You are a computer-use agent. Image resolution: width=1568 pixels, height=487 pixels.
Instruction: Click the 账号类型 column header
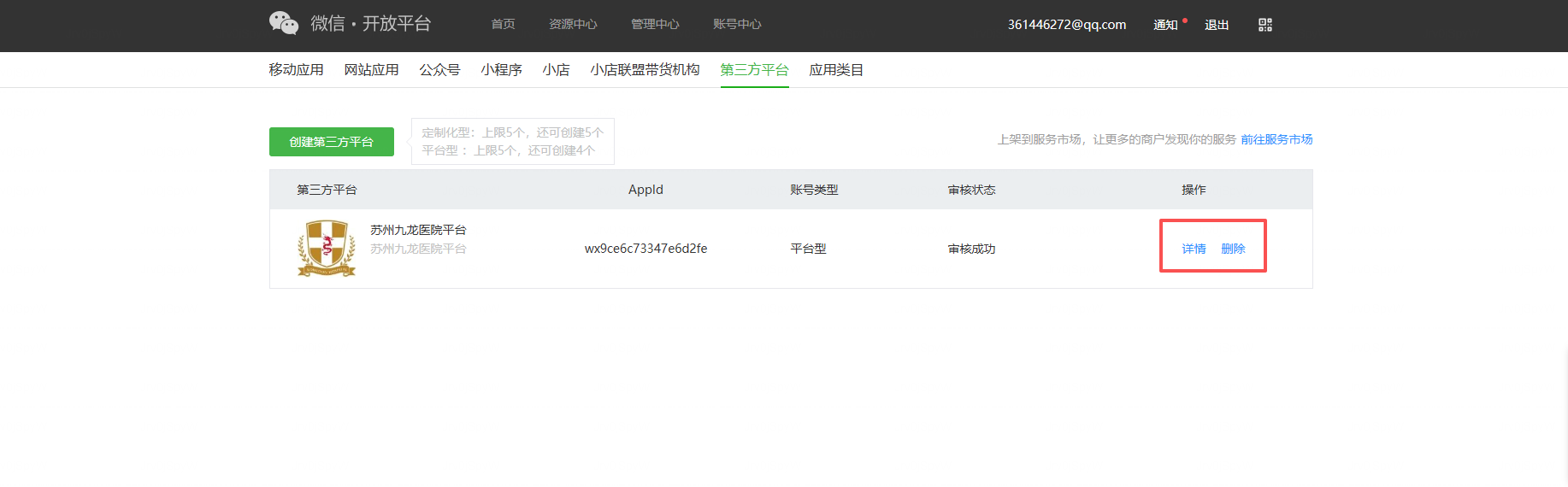[814, 190]
